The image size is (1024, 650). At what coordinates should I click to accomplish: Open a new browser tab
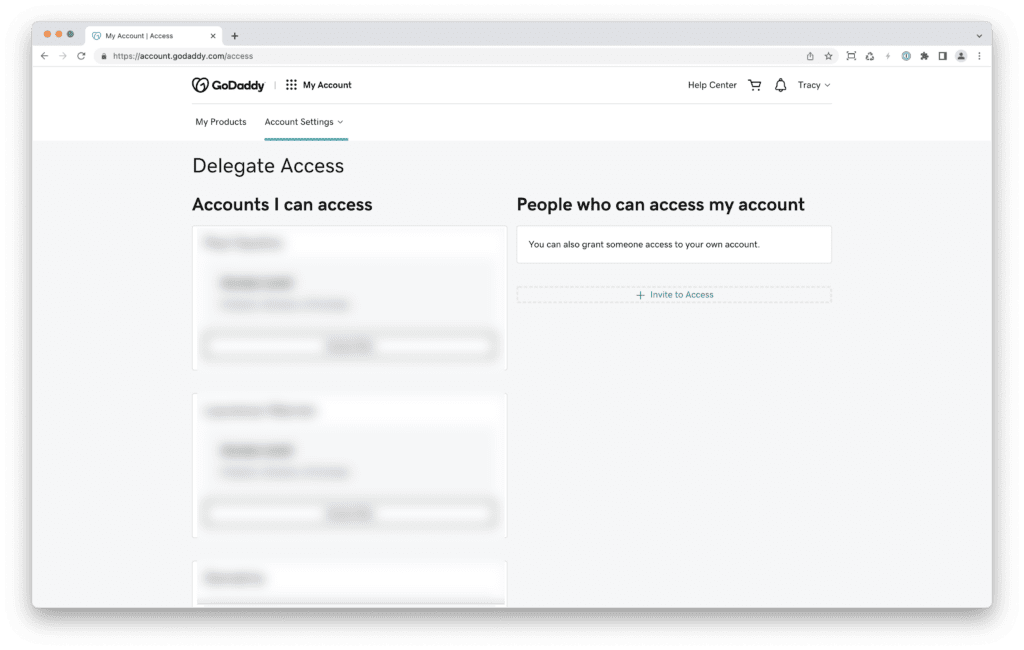(234, 36)
